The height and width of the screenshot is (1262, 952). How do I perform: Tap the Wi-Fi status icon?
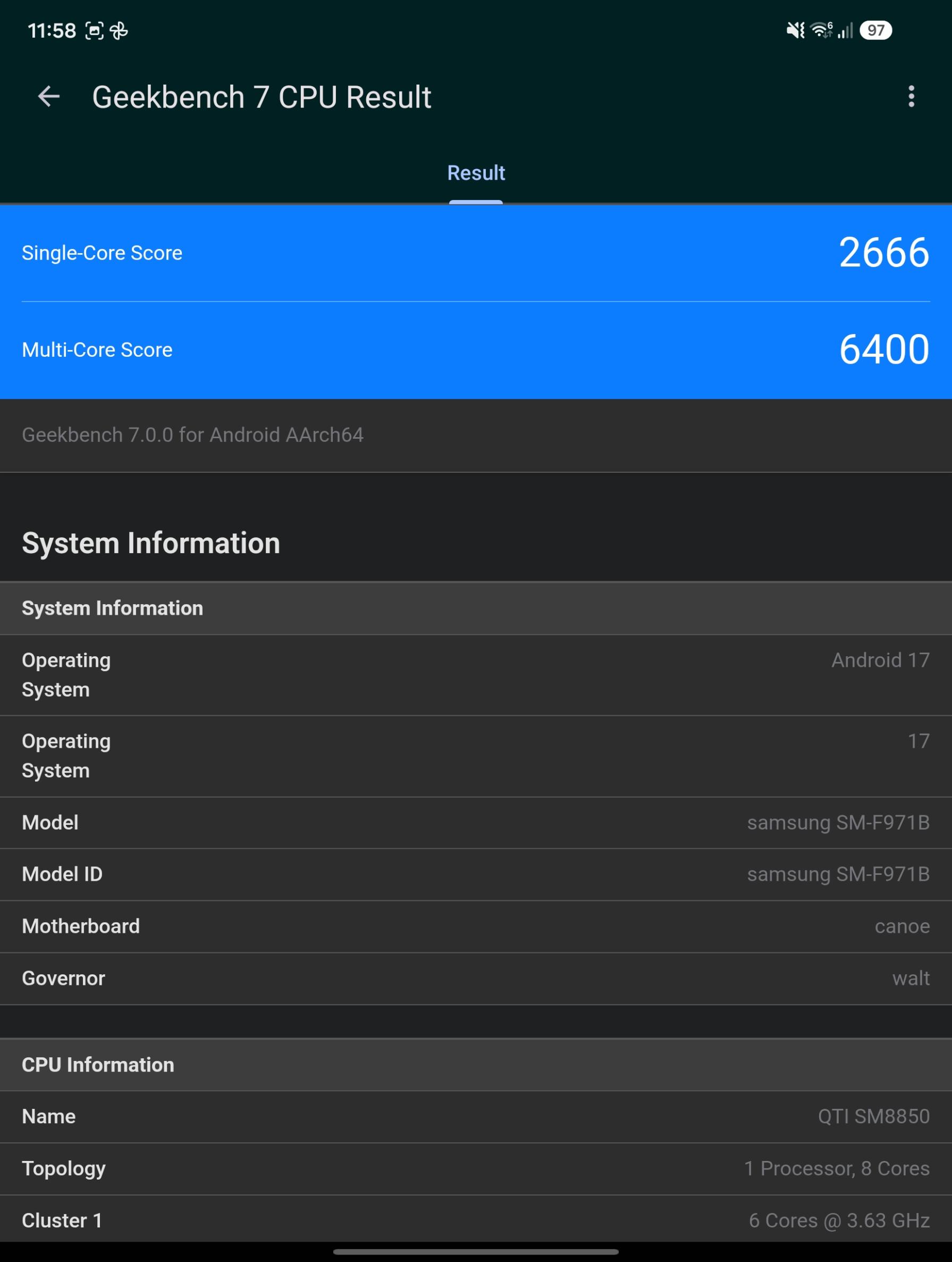click(821, 30)
